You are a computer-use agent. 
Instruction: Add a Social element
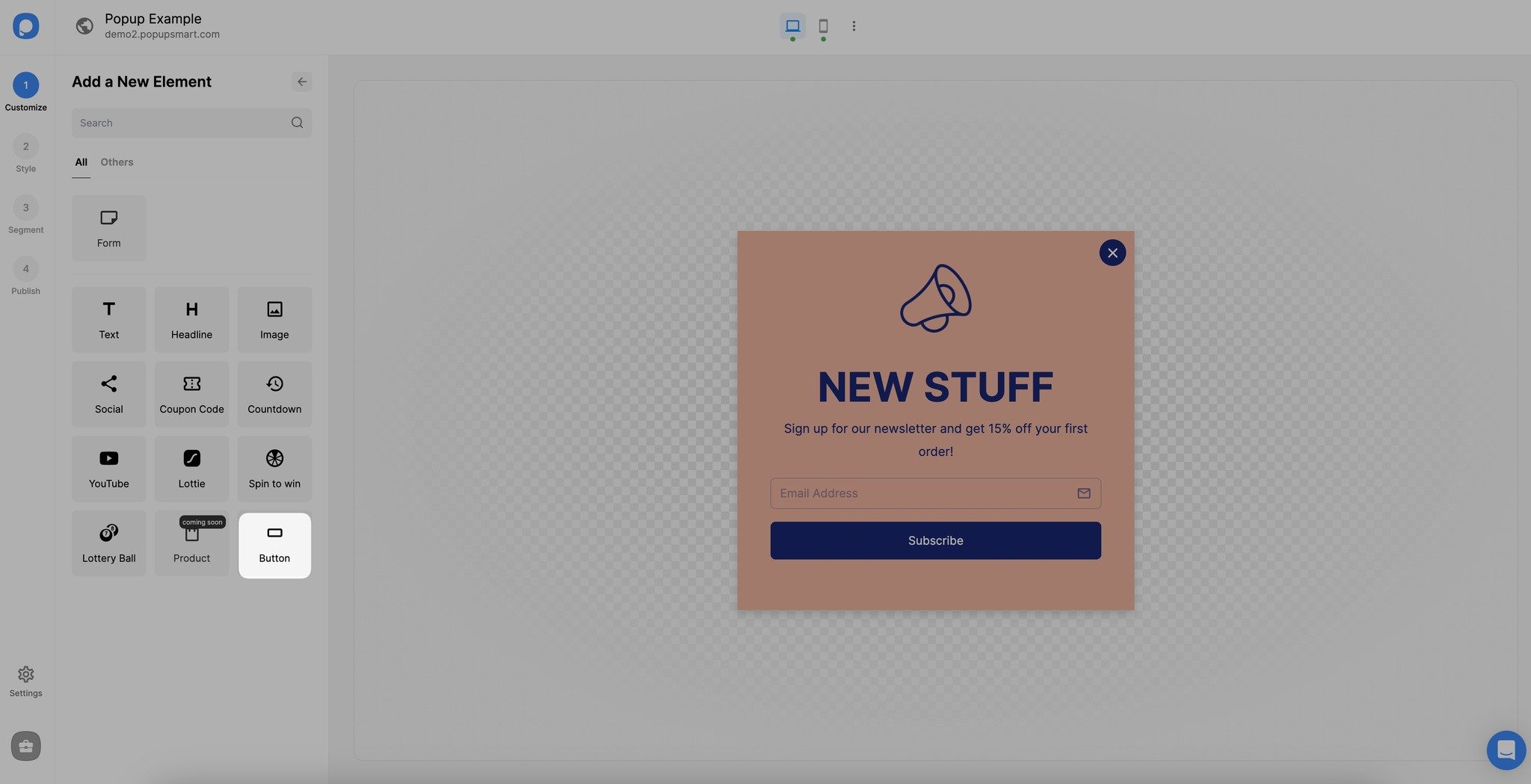pyautogui.click(x=108, y=394)
